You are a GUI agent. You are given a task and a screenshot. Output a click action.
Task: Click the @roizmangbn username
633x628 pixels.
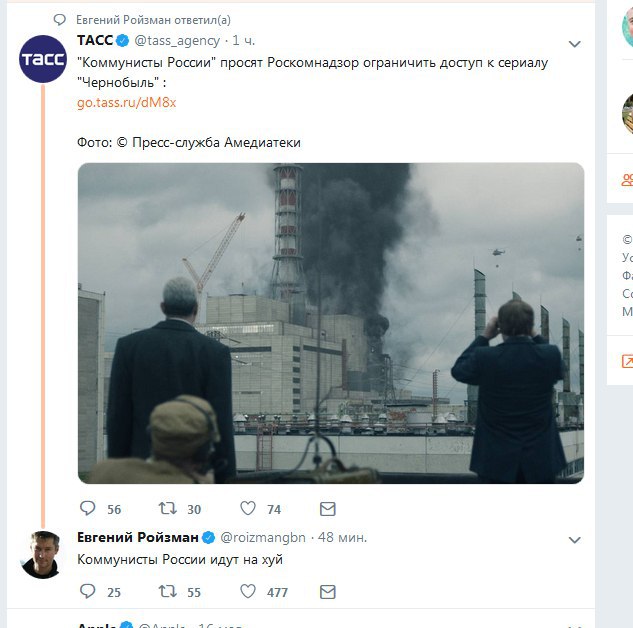[x=263, y=537]
